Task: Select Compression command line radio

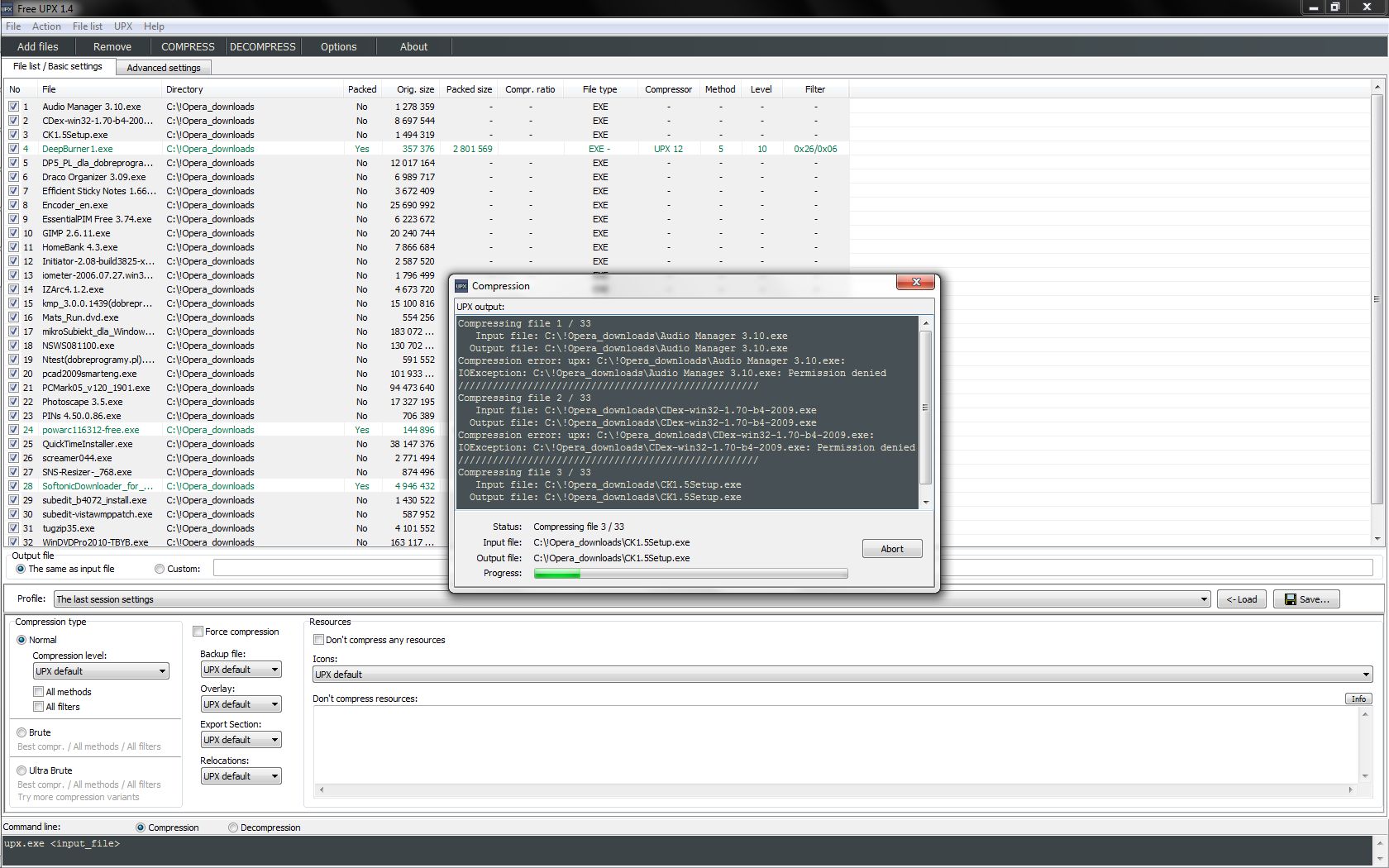Action: tap(141, 827)
